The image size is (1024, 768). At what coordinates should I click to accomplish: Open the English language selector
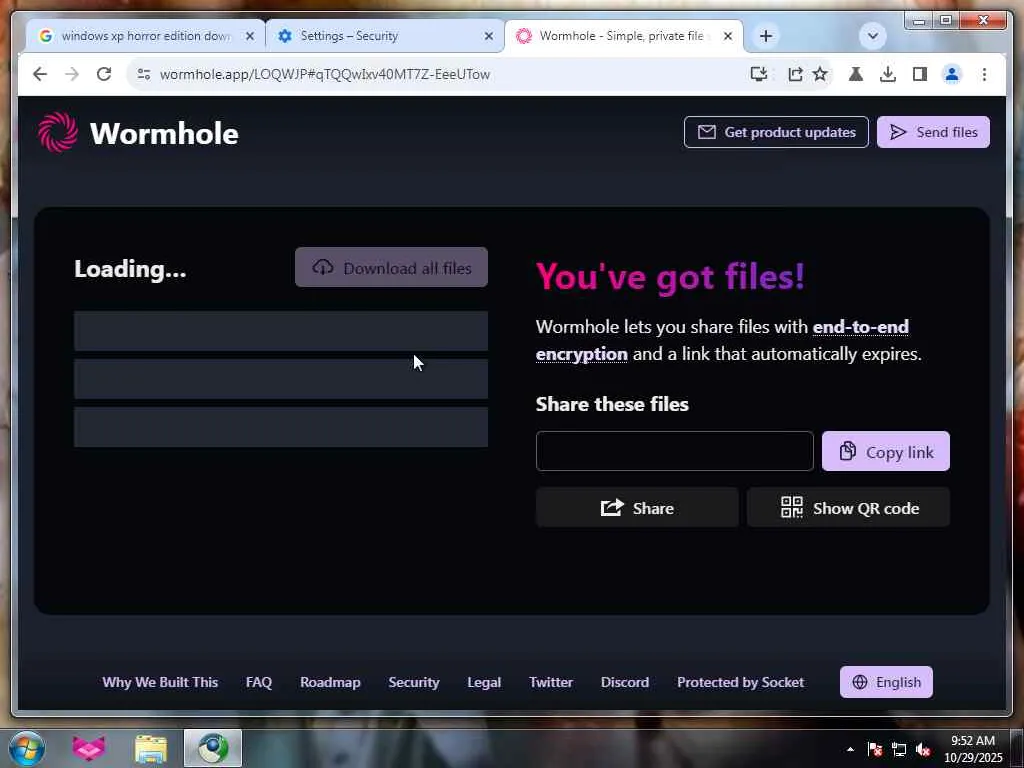coord(886,682)
